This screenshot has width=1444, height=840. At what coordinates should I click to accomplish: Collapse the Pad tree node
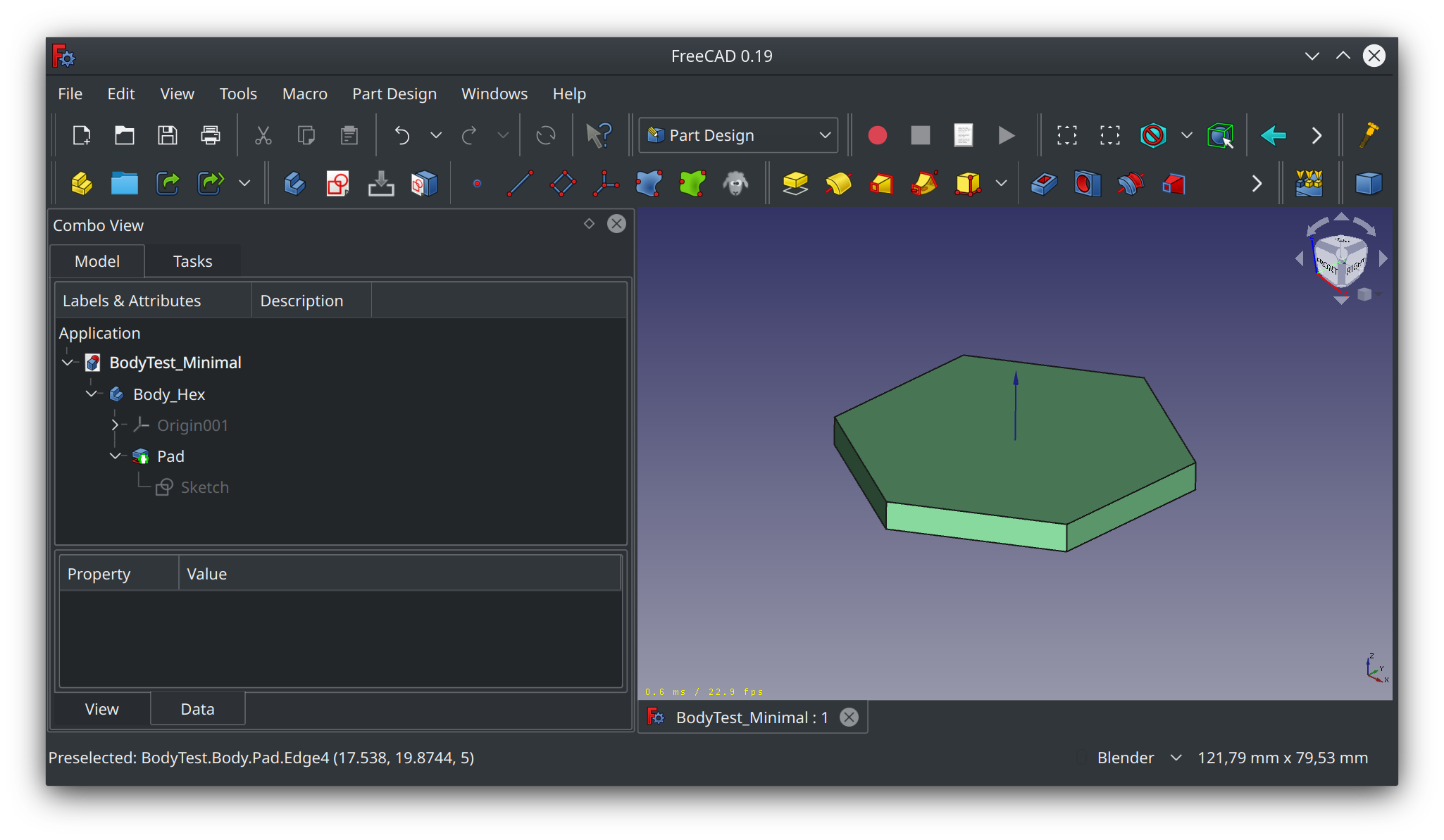(115, 456)
